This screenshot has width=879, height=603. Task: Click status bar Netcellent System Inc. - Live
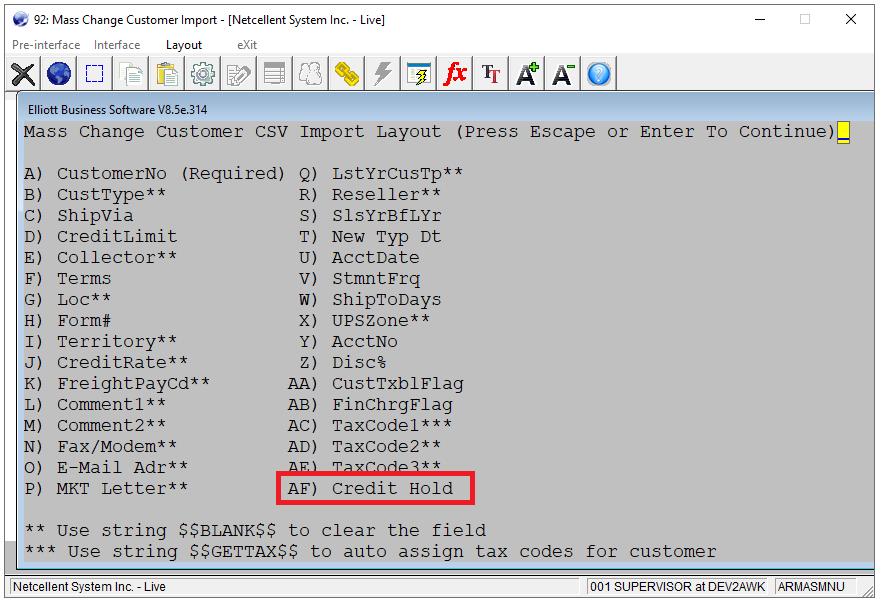[89, 587]
